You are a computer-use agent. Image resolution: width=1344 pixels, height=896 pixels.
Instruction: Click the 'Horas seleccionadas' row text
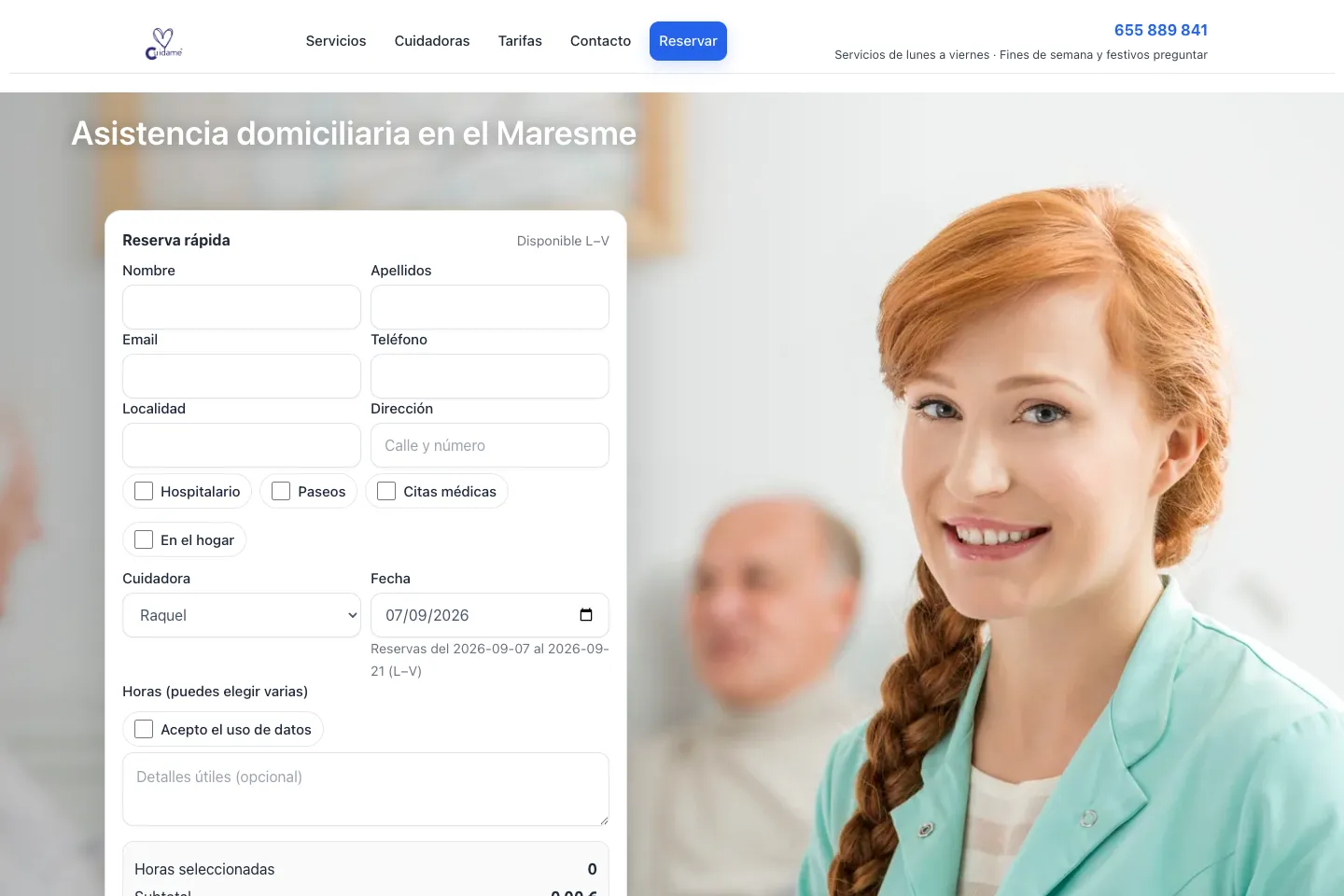[204, 869]
